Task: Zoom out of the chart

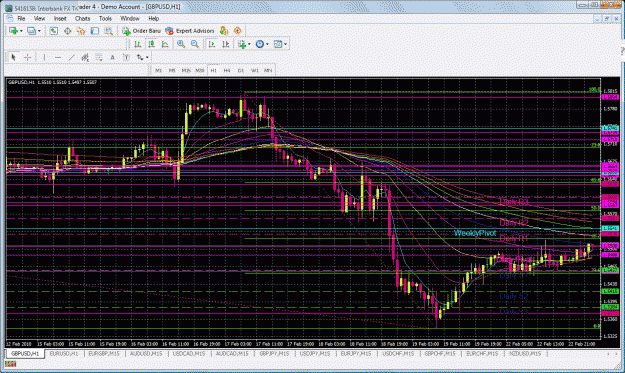Action: 195,44
